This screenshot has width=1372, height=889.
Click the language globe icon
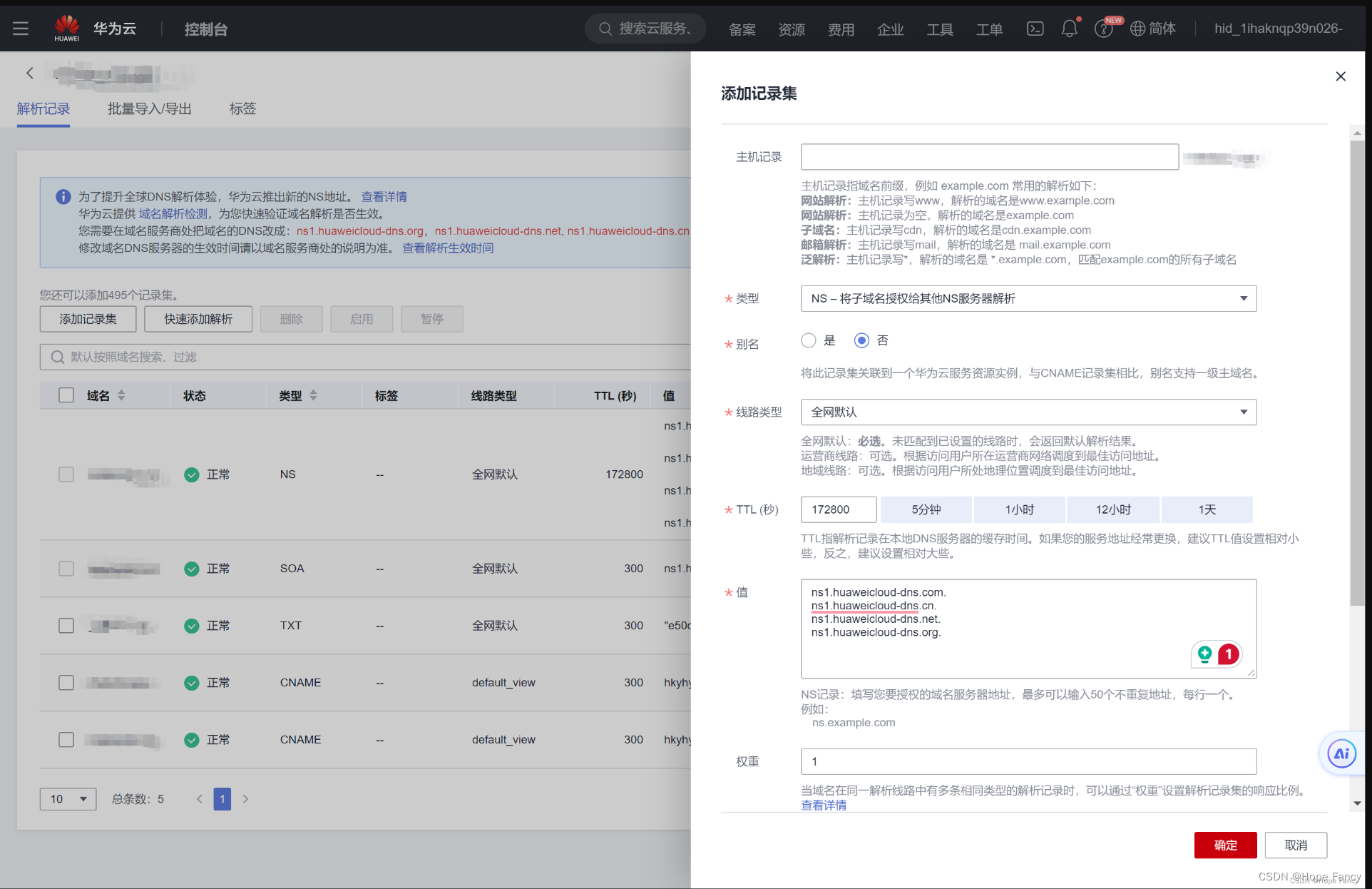click(x=1138, y=29)
